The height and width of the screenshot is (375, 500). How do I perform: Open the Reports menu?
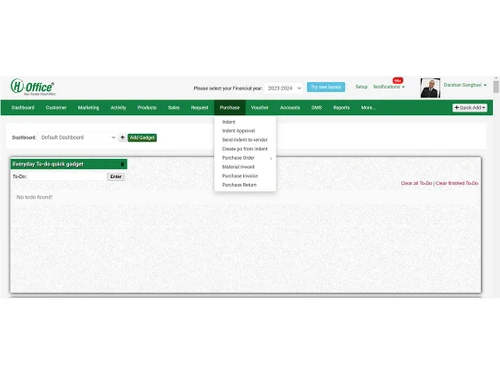[x=341, y=108]
